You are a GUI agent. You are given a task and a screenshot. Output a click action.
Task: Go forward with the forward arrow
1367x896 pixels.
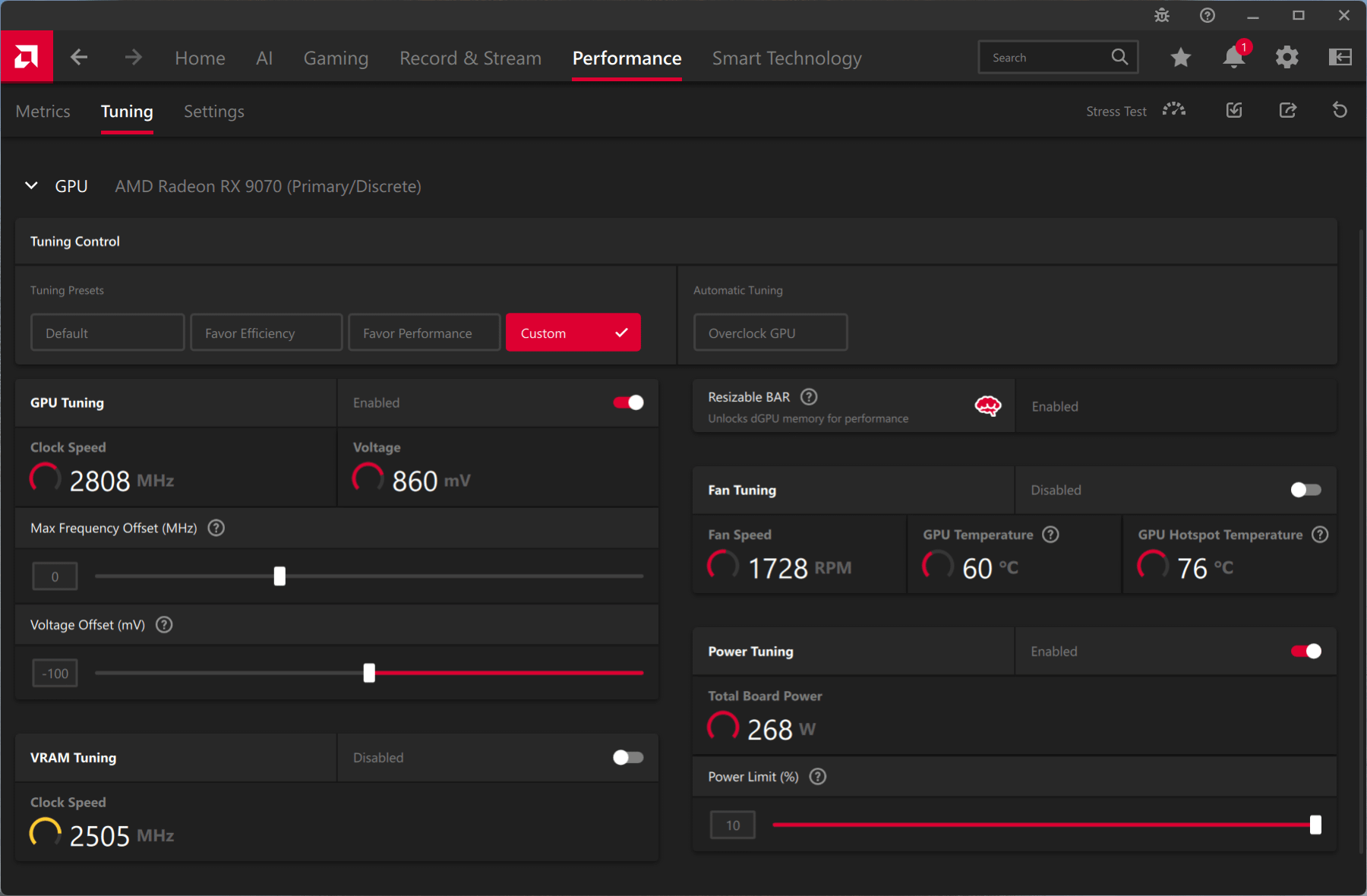(133, 57)
